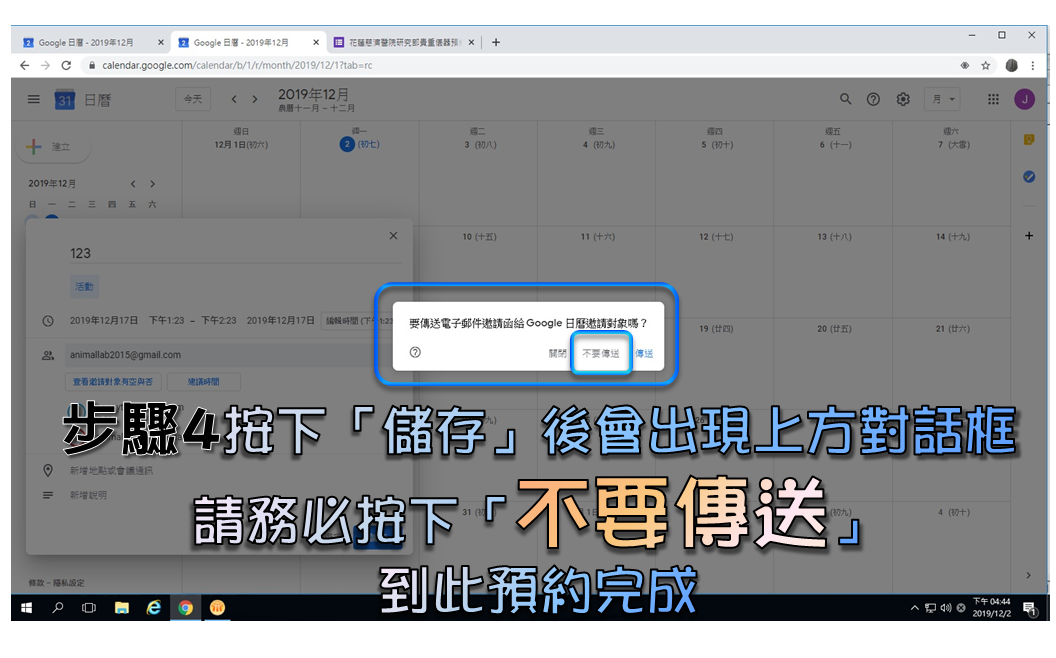Collapse the right side panel with bottom chevron

(x=1029, y=575)
